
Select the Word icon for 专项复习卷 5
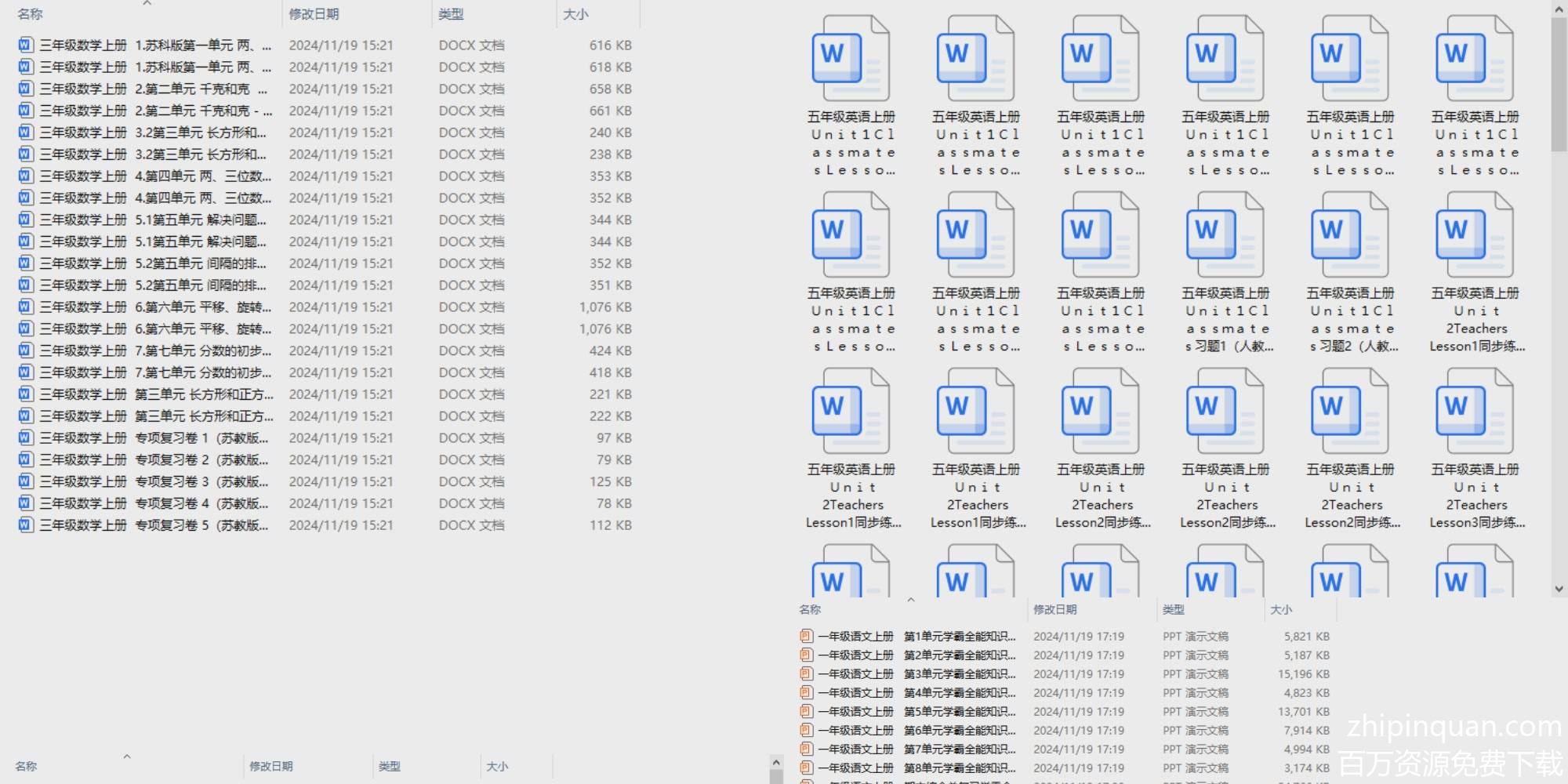click(x=26, y=524)
